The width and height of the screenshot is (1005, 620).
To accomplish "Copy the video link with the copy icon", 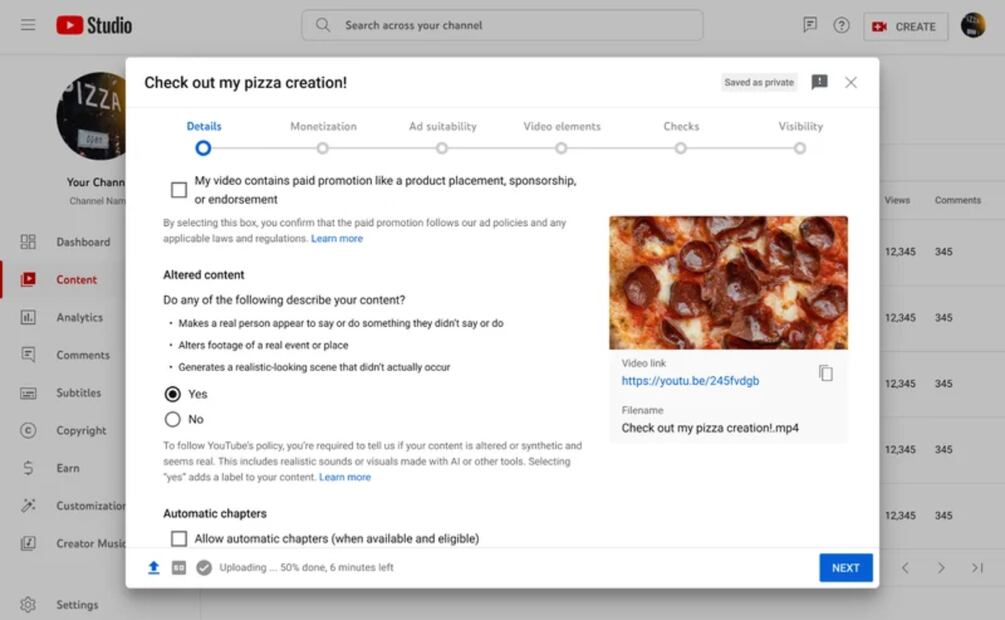I will tap(825, 373).
